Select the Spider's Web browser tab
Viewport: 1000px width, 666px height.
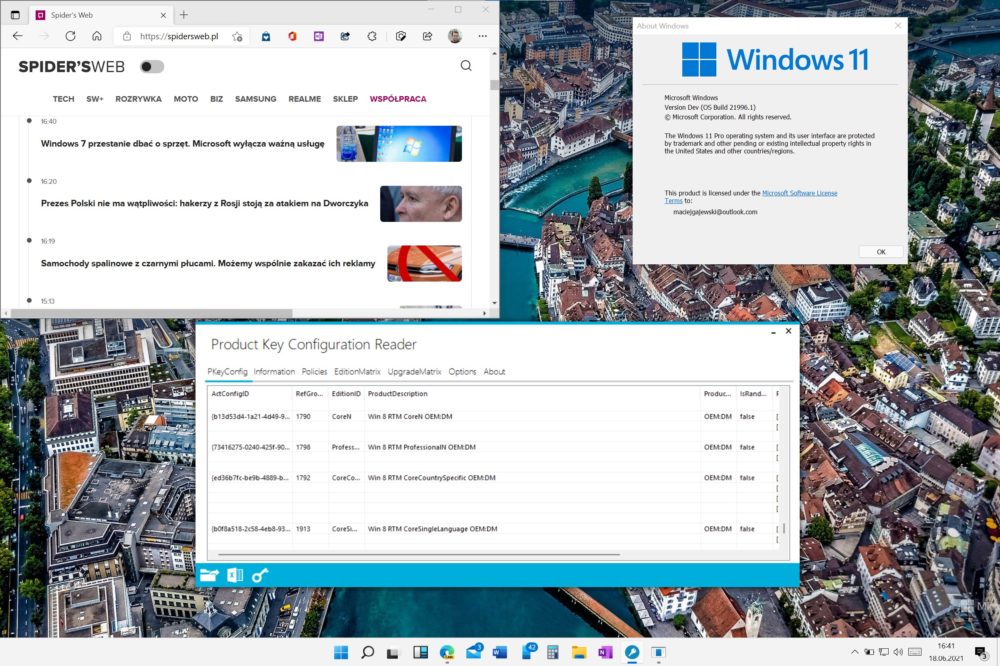pos(101,15)
